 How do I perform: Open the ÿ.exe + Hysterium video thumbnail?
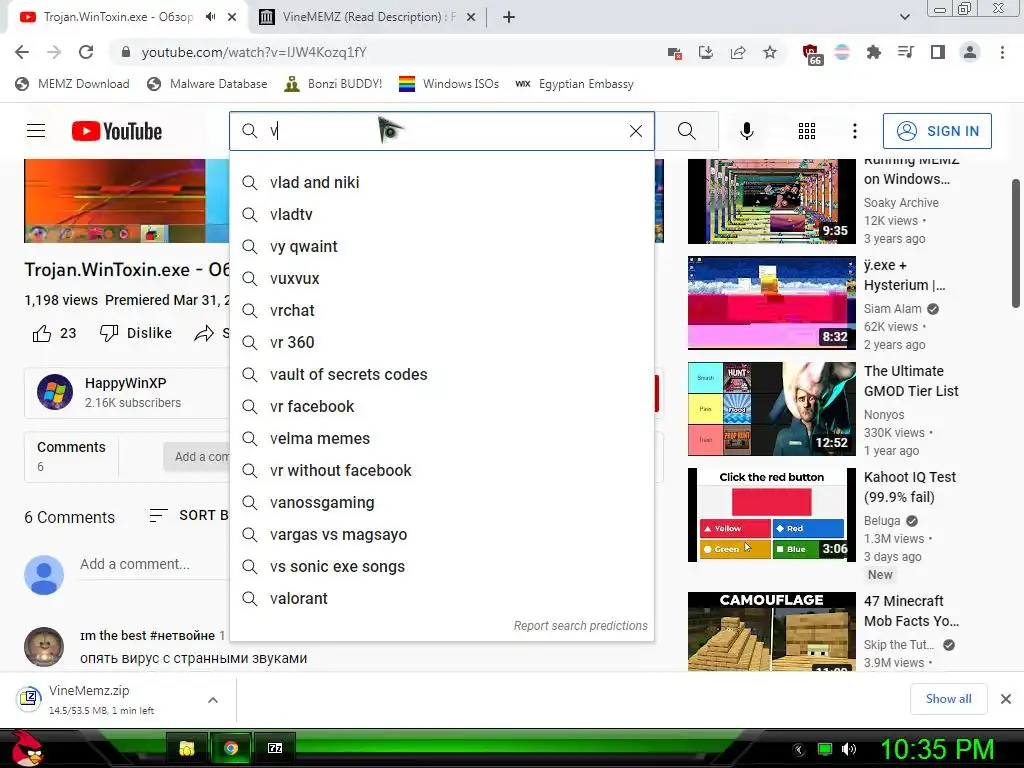point(771,303)
